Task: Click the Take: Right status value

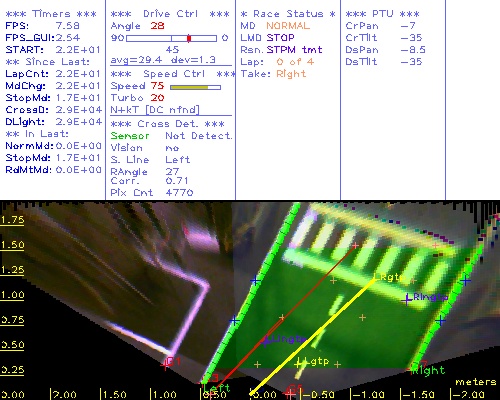Action: pos(291,74)
